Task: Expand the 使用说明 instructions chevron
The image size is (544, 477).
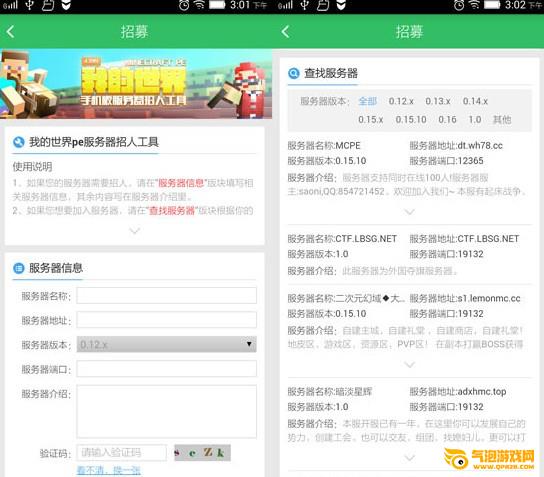Action: tap(134, 231)
